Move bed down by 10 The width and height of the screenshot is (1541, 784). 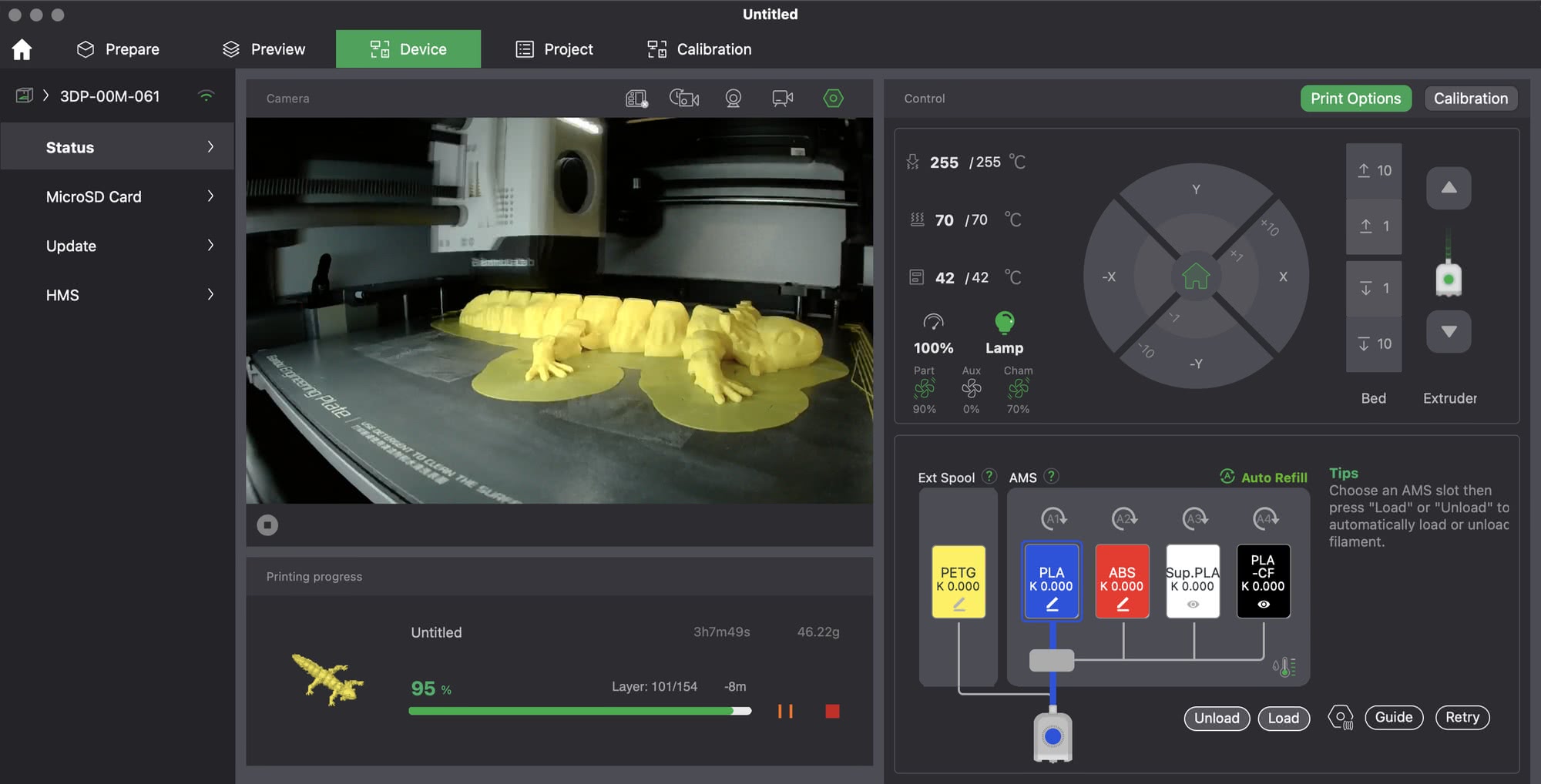point(1374,344)
